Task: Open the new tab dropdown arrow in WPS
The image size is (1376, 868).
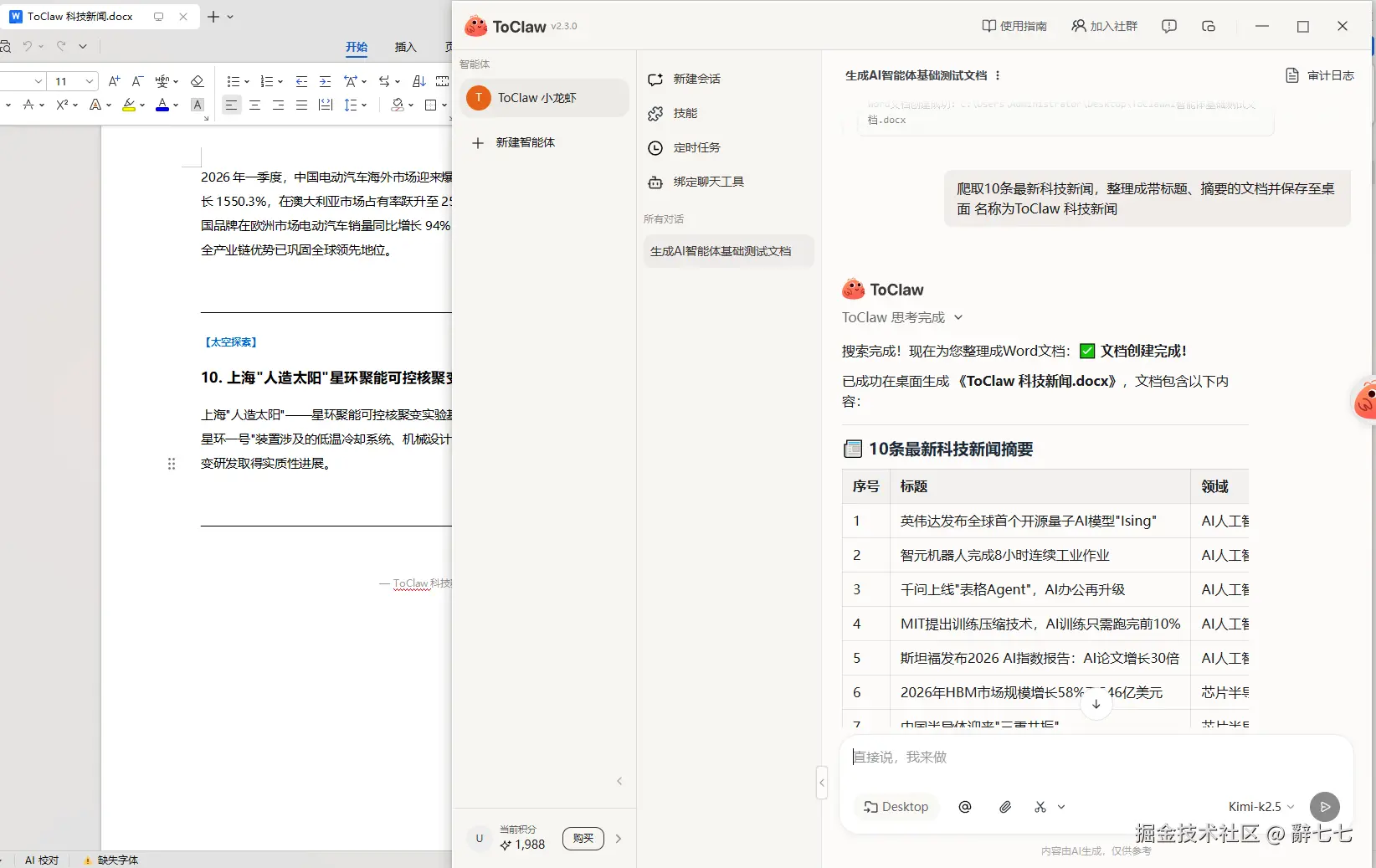Action: point(231,17)
